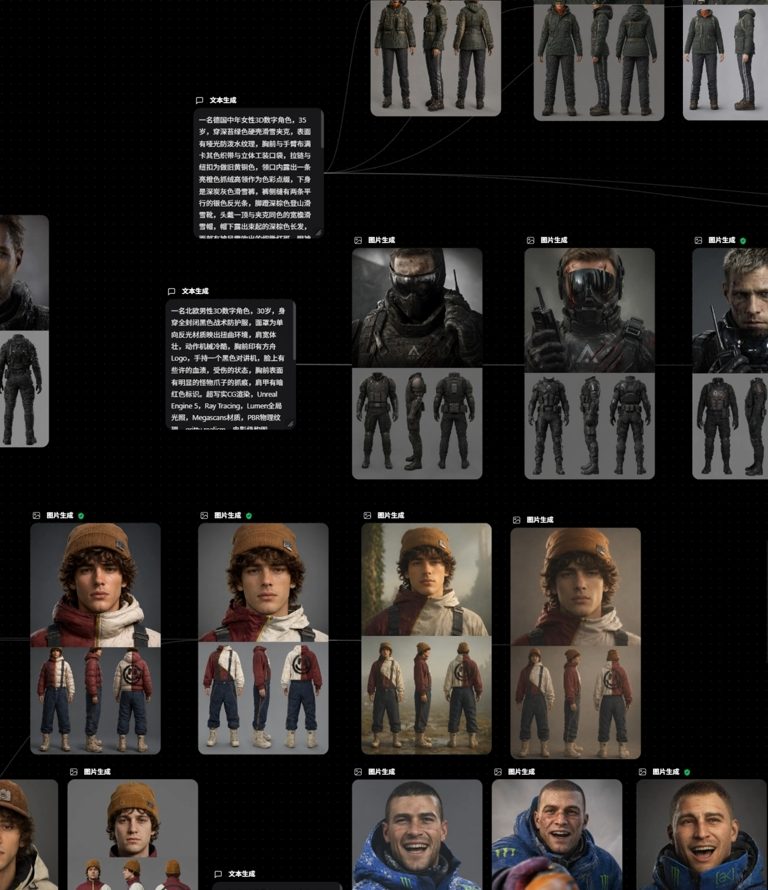768x890 pixels.
Task: Select the 图片生成 label of the hooded masked soldier node
Action: 381,241
